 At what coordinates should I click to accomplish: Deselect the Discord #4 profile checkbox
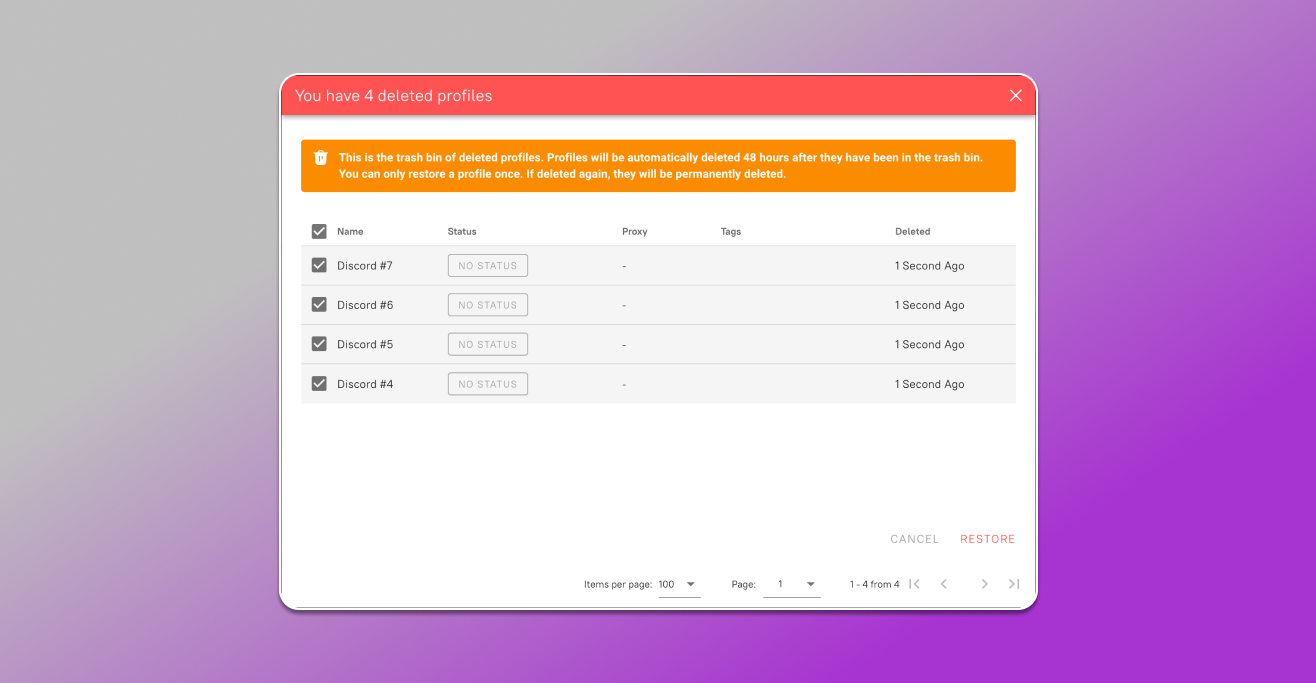pyautogui.click(x=319, y=384)
